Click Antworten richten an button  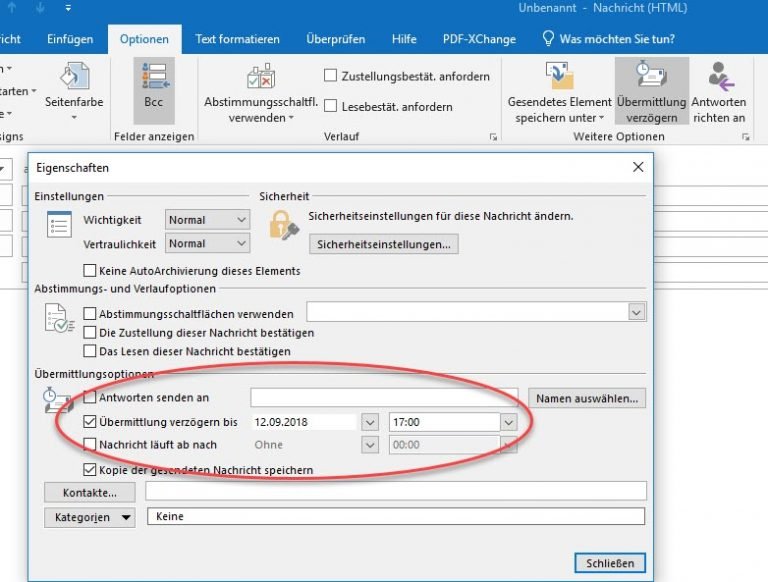[x=719, y=92]
